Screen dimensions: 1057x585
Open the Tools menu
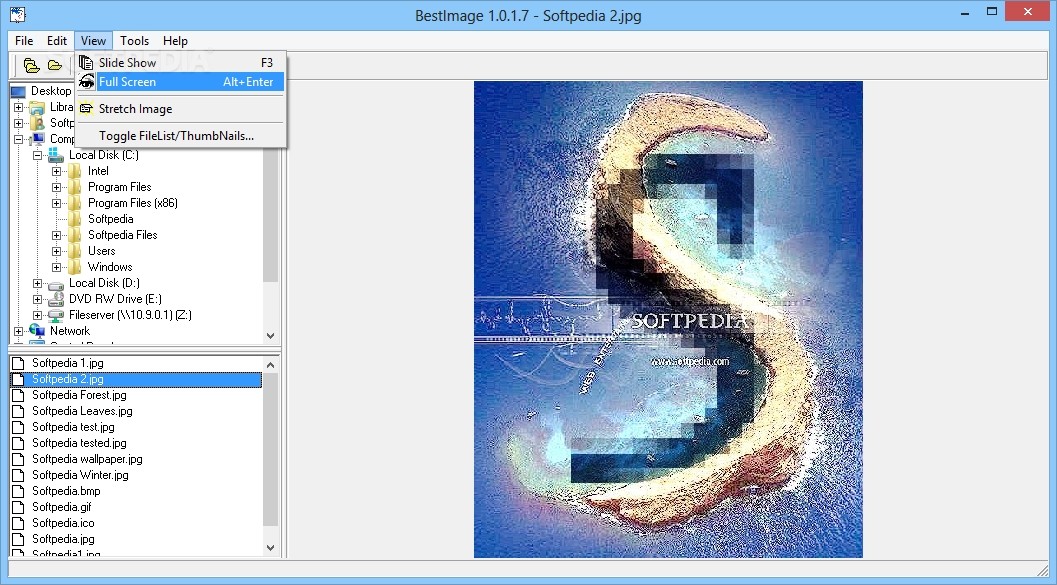[x=134, y=41]
